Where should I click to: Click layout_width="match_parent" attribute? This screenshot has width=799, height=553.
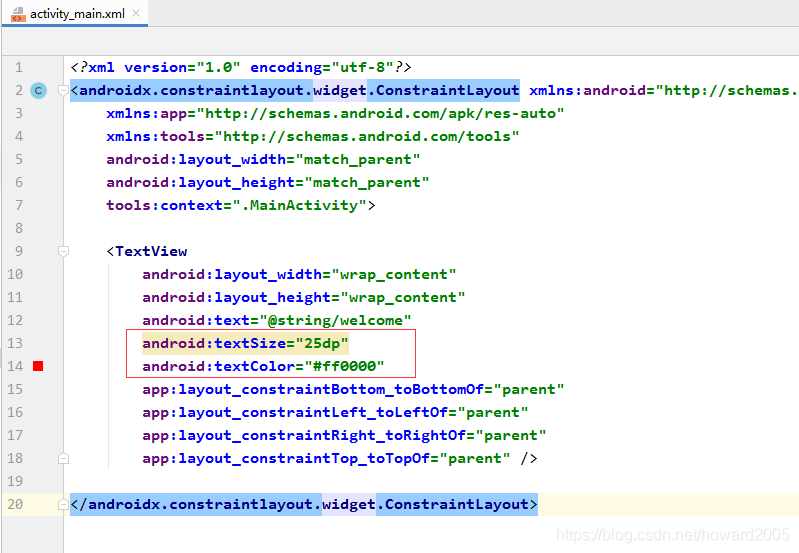263,160
